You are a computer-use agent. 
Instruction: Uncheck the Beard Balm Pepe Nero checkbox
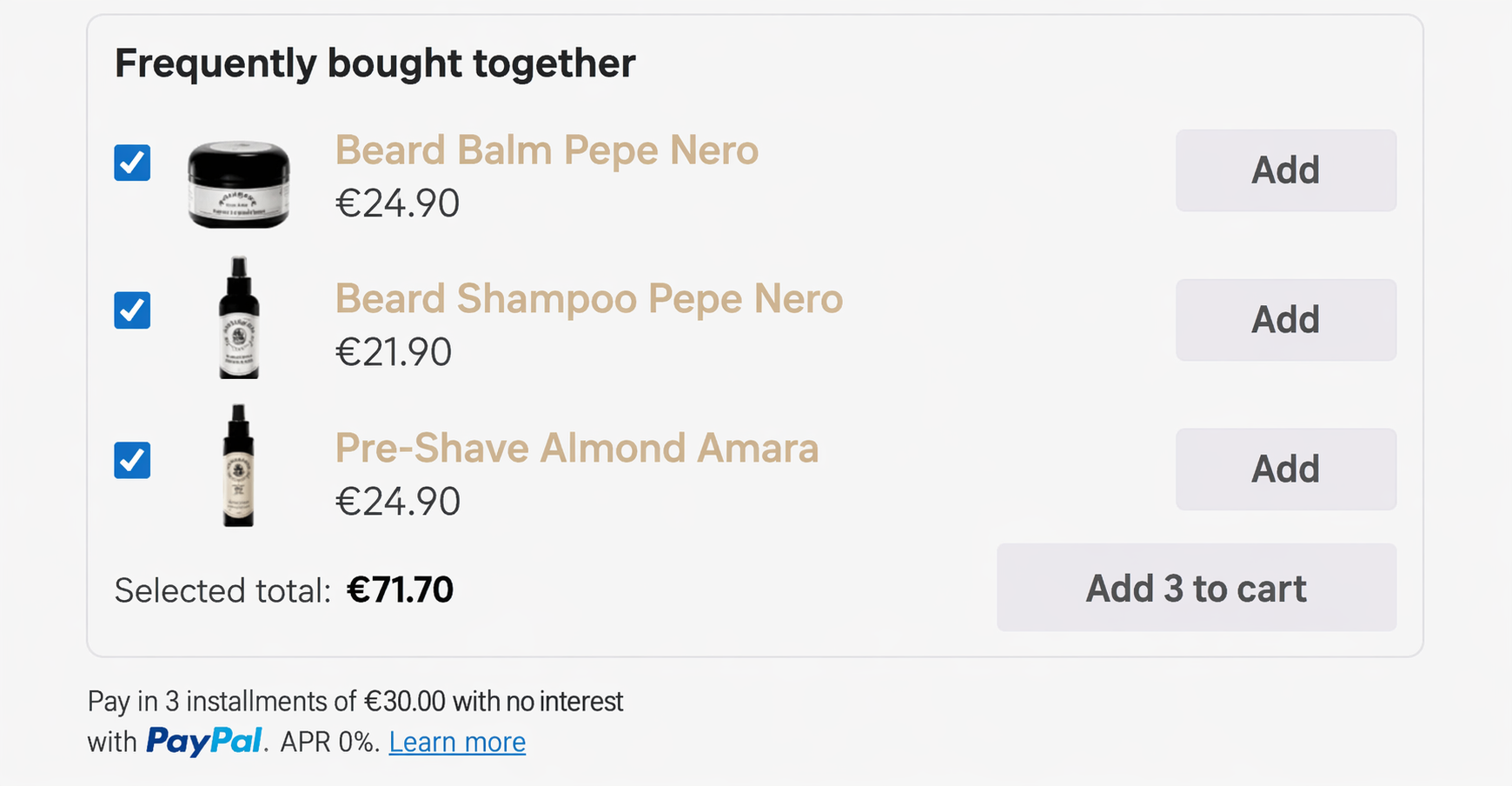[x=132, y=163]
